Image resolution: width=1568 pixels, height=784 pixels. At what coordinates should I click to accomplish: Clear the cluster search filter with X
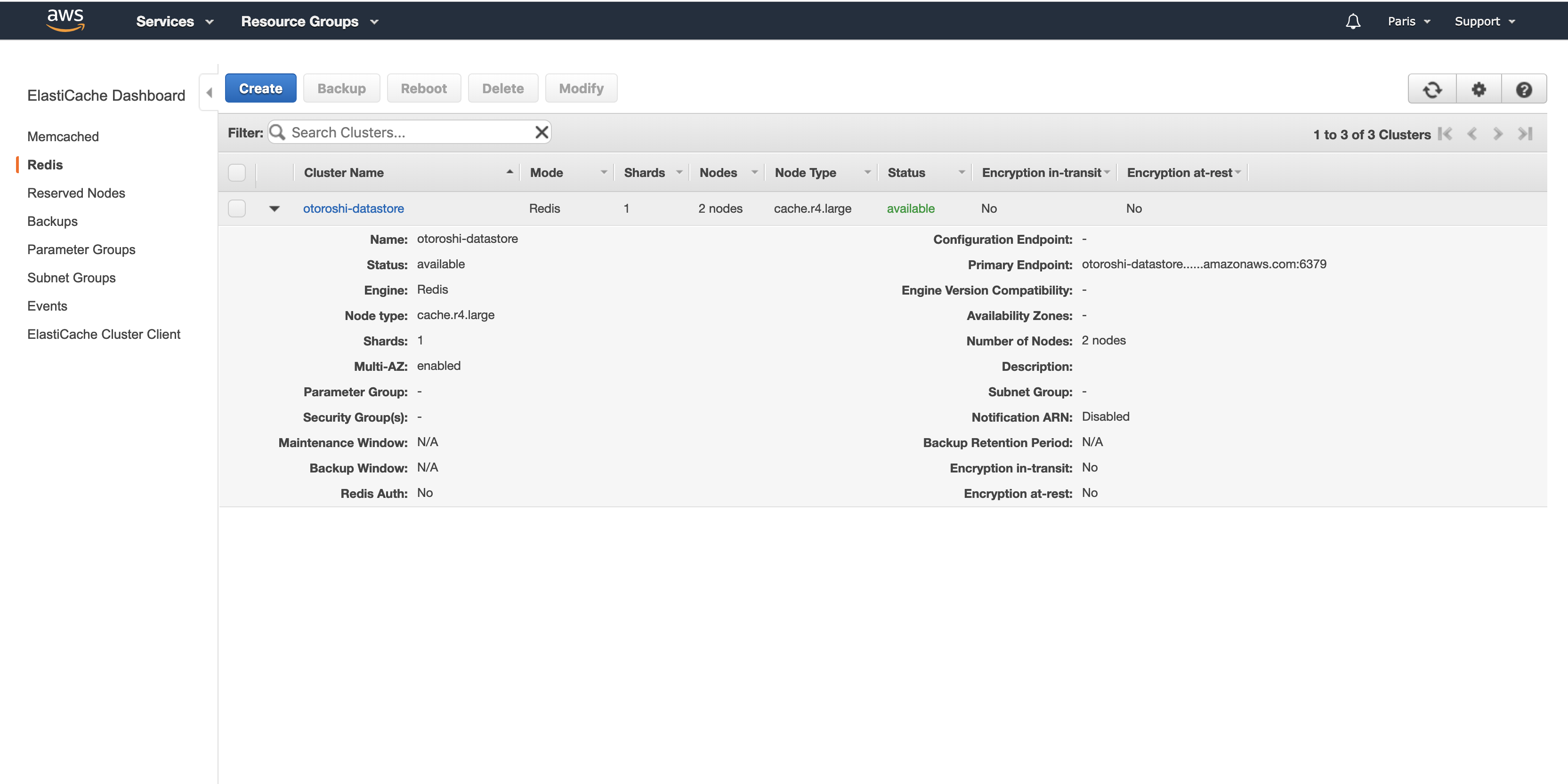click(541, 132)
